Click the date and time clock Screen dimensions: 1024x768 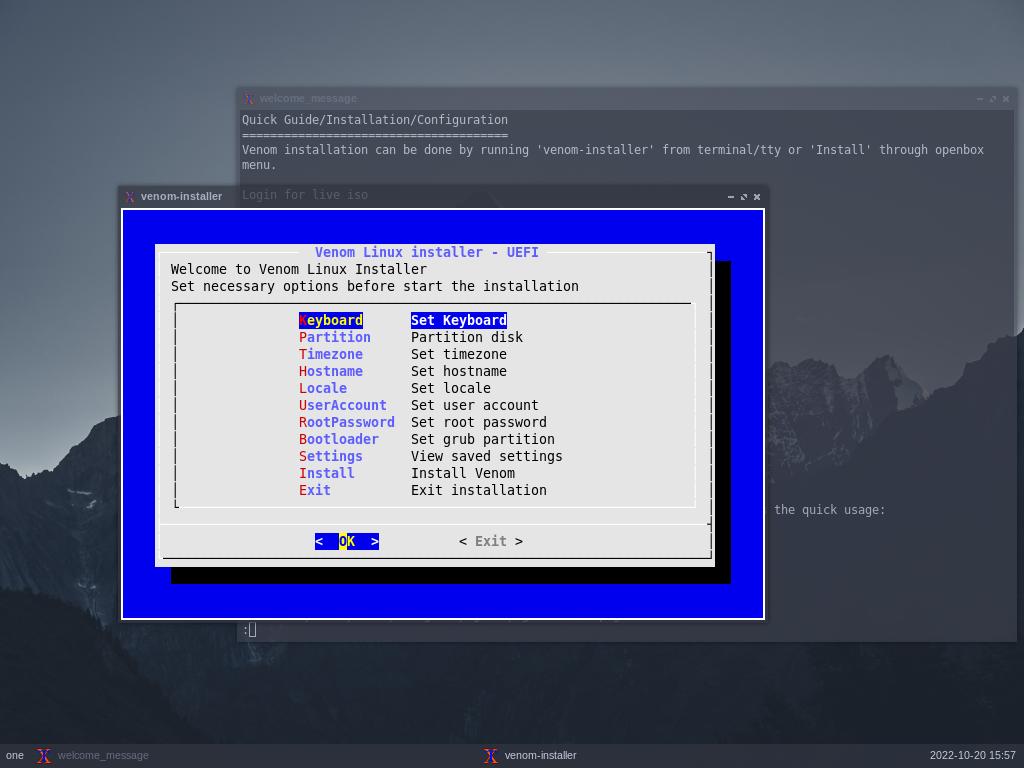click(972, 756)
